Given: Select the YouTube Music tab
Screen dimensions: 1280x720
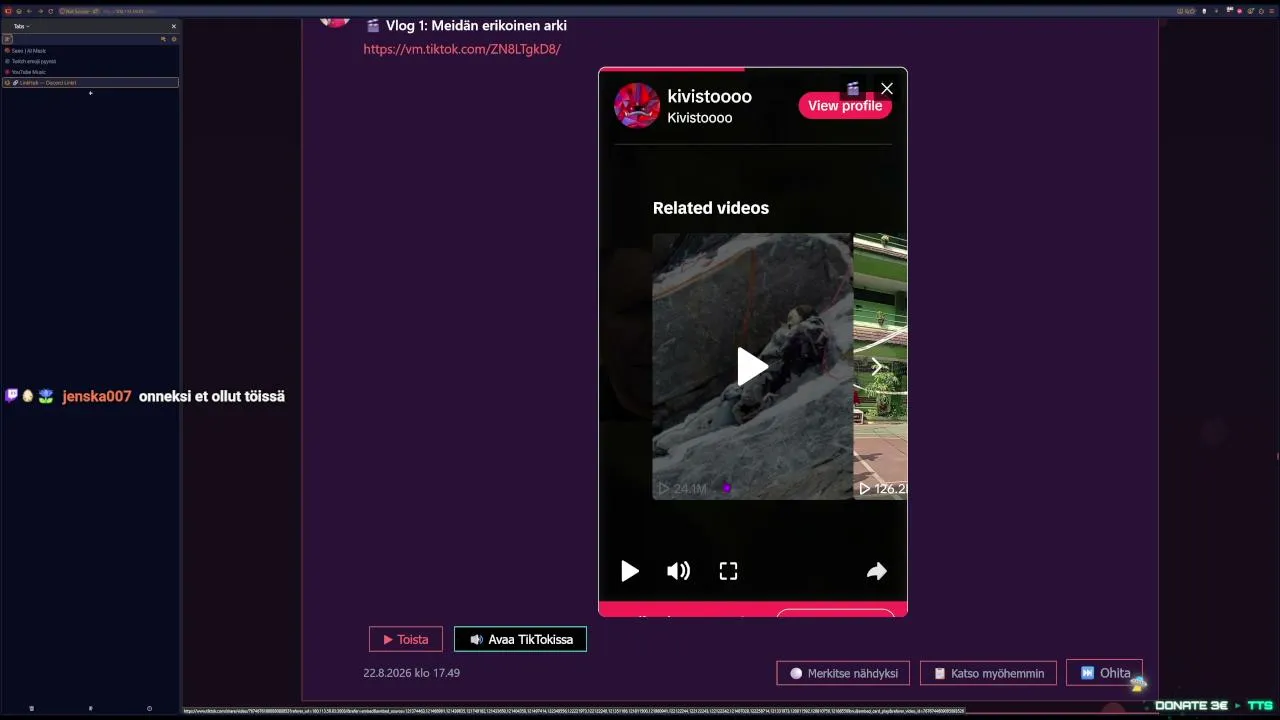Looking at the screenshot, I should 90,72.
